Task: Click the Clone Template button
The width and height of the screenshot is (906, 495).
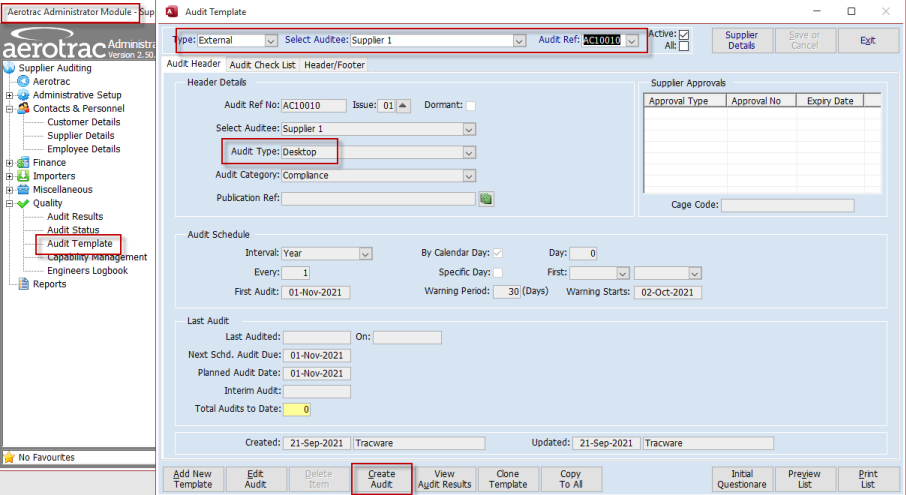Action: pos(508,479)
